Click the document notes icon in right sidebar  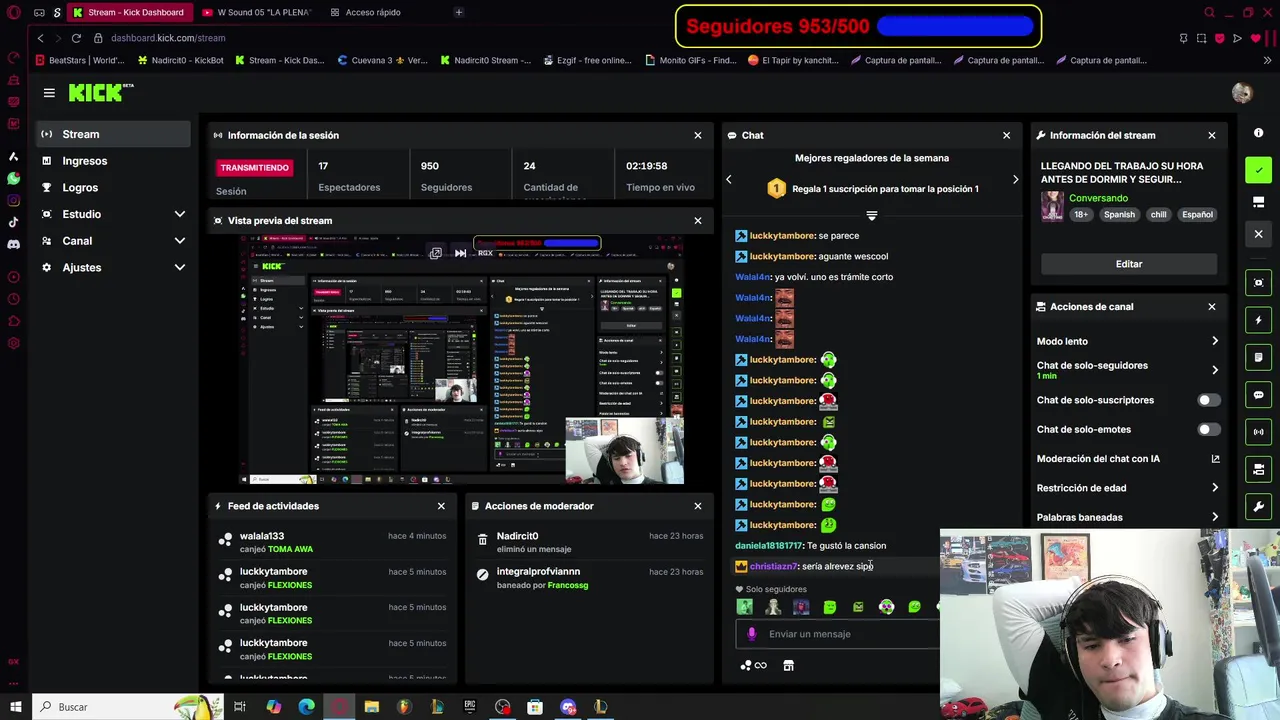pyautogui.click(x=1258, y=357)
